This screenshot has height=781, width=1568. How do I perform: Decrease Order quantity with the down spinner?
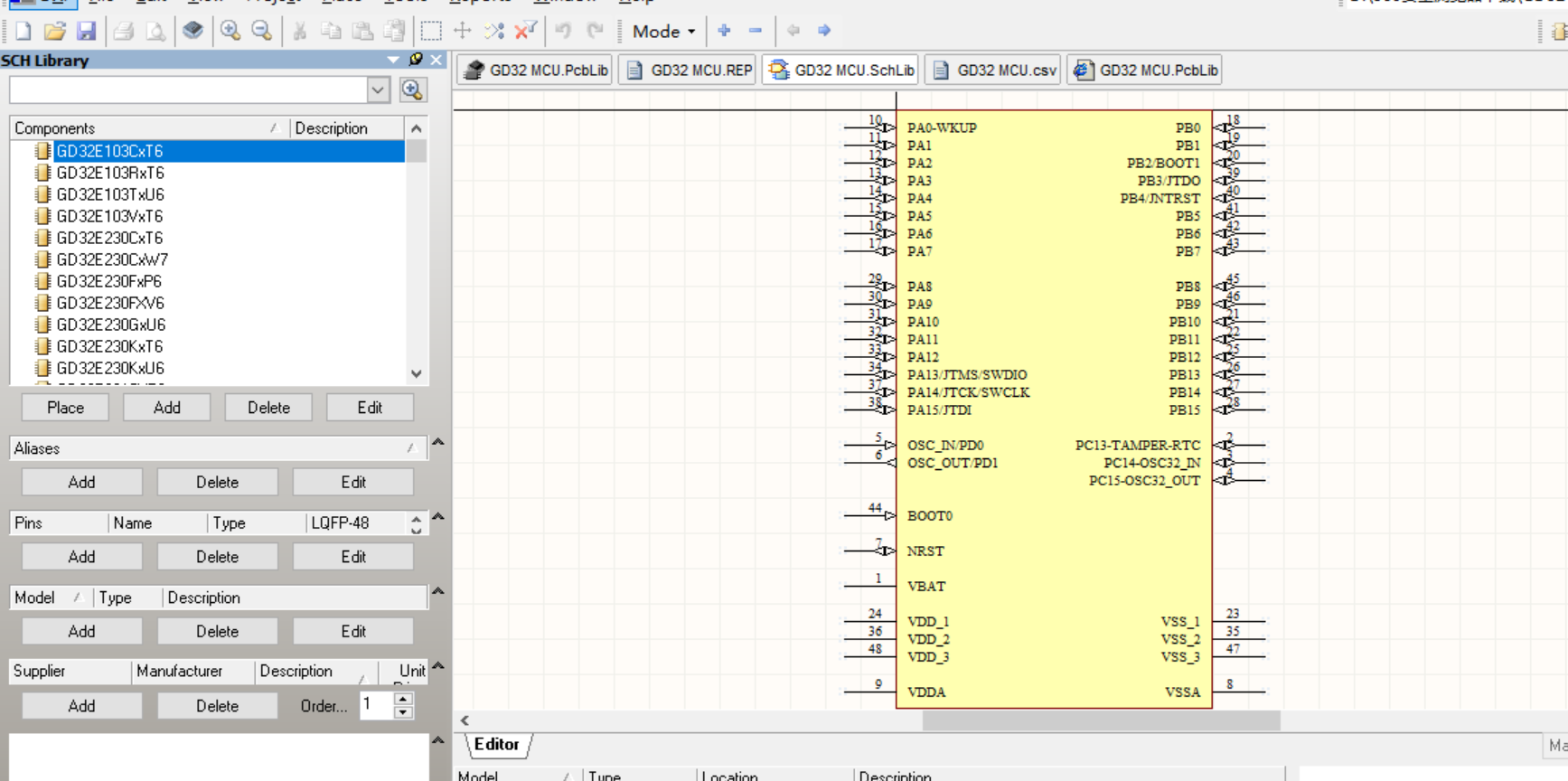(404, 712)
